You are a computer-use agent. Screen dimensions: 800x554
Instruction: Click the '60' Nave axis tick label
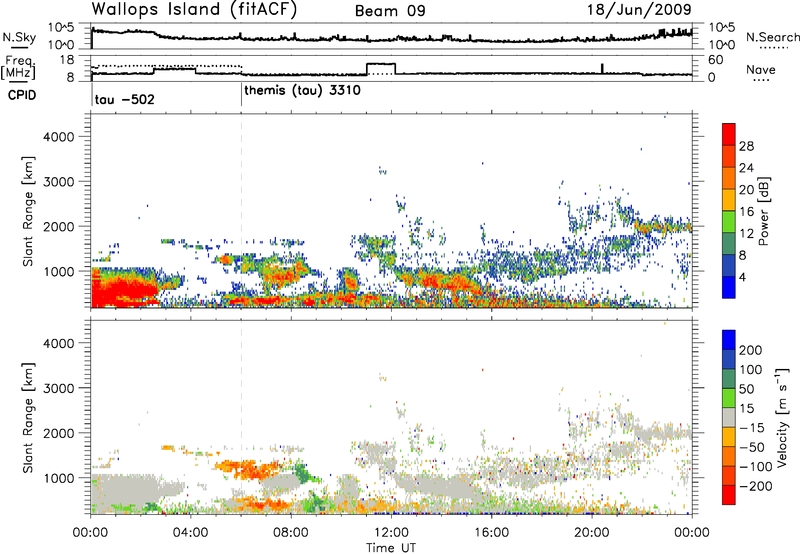point(716,60)
